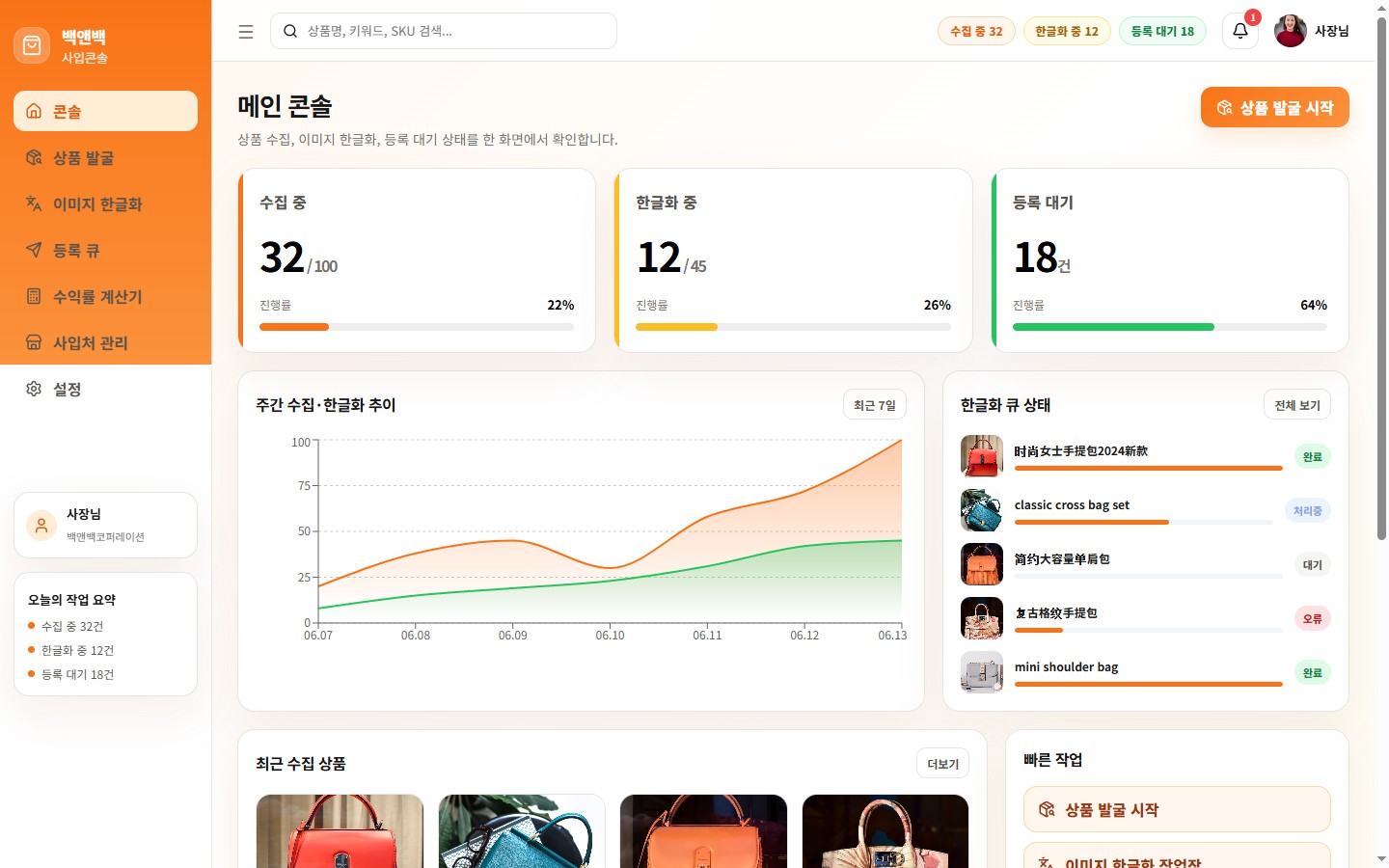1389x868 pixels.
Task: Focus the 상품명, 키워드, SKU search field
Action: click(444, 31)
